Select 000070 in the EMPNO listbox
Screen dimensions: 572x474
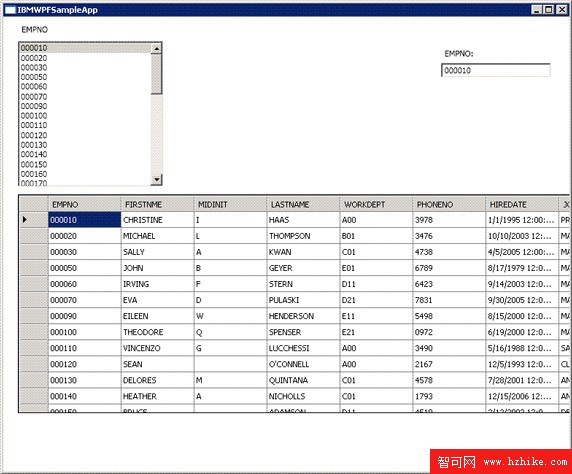click(x=85, y=97)
